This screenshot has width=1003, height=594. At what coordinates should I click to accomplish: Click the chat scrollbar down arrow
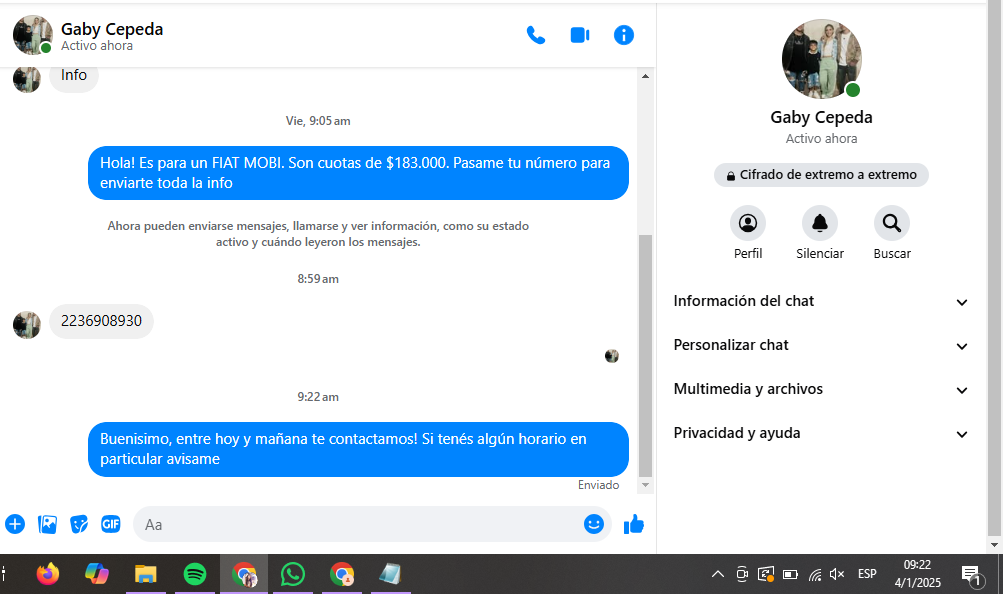click(645, 485)
